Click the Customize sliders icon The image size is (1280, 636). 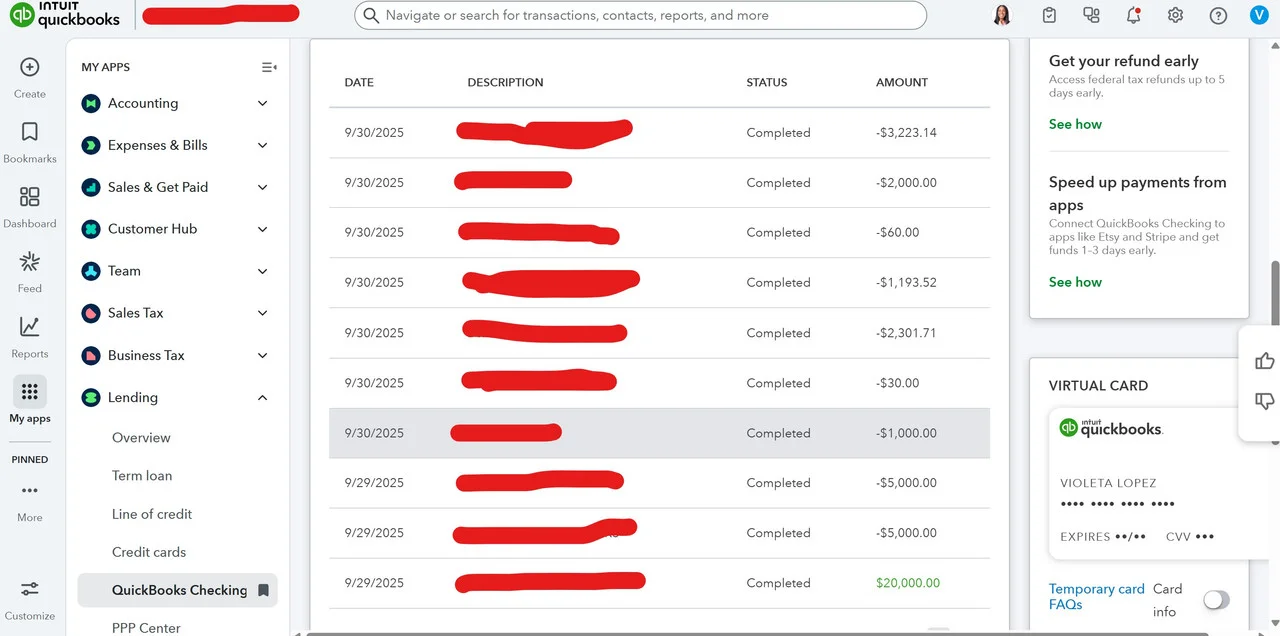click(x=30, y=589)
